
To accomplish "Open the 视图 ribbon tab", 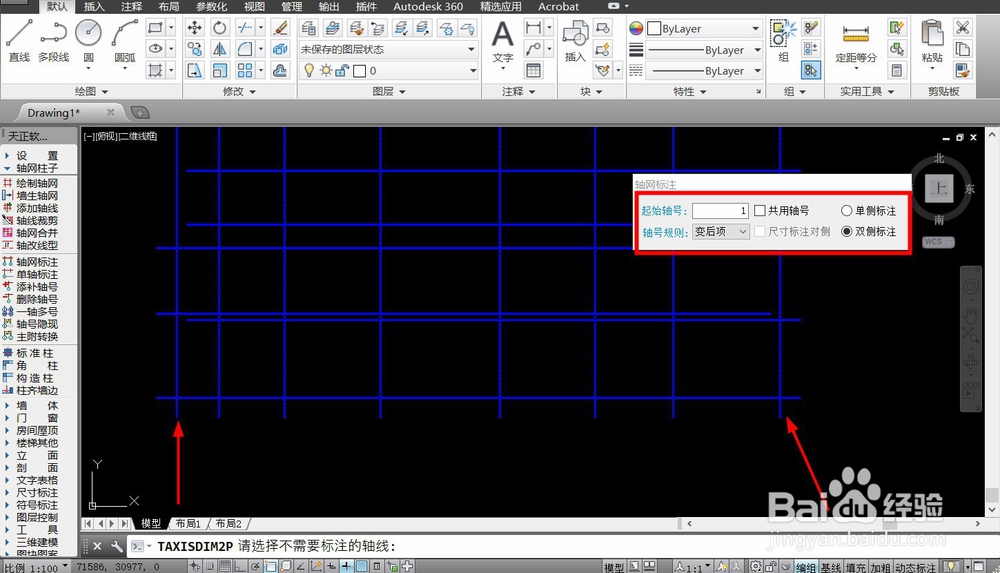I will 254,6.
